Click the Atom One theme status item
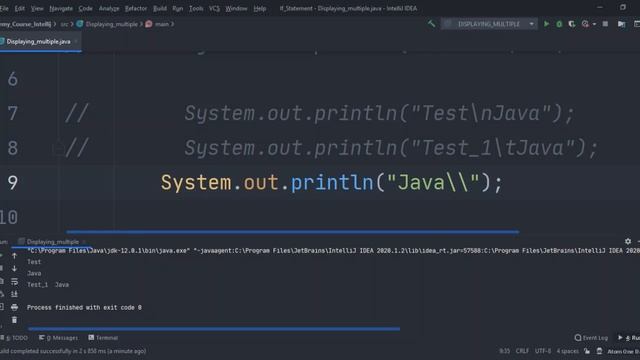This screenshot has width=640, height=360. 623,351
